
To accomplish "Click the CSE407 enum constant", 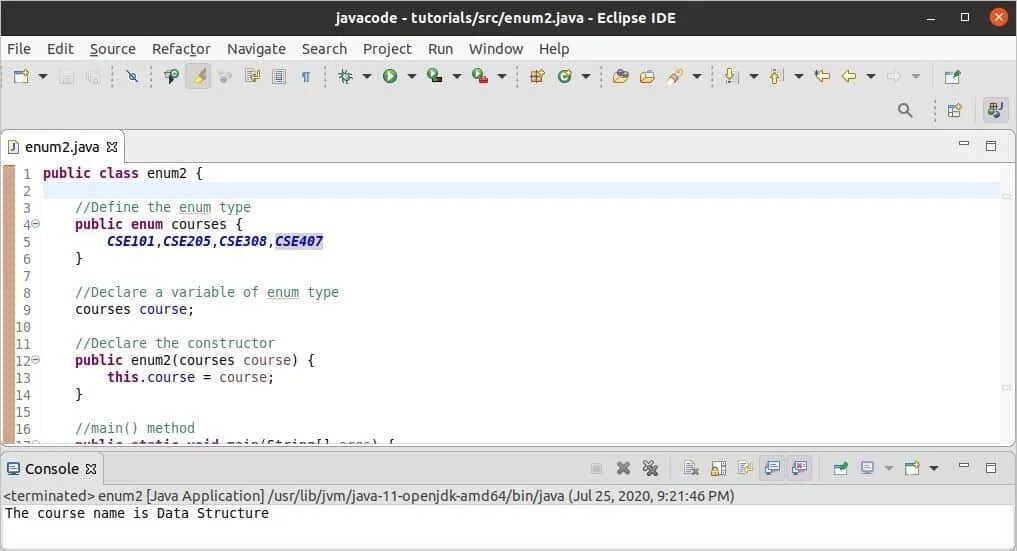I will [x=299, y=241].
